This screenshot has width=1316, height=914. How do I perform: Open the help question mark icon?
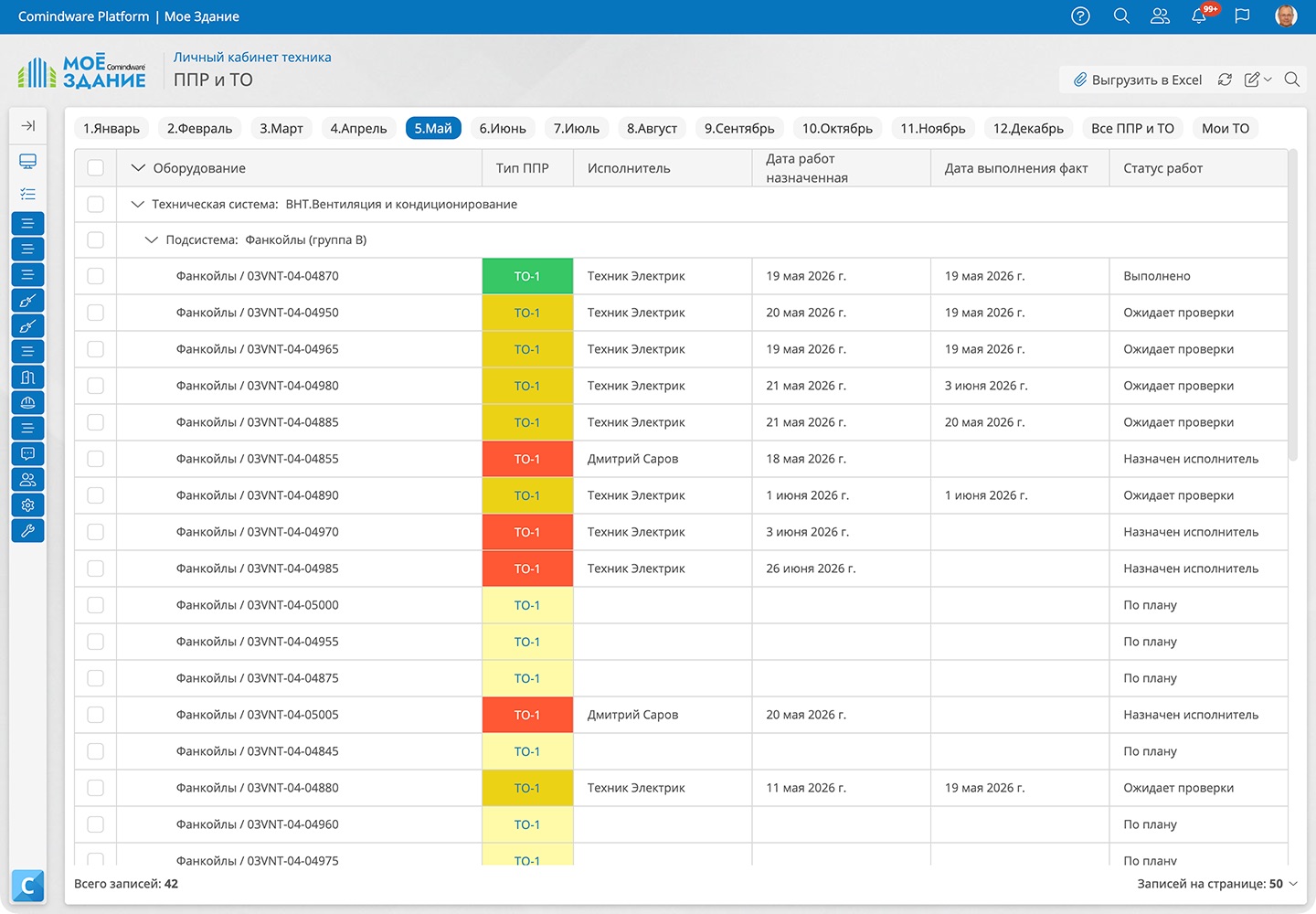click(x=1080, y=16)
